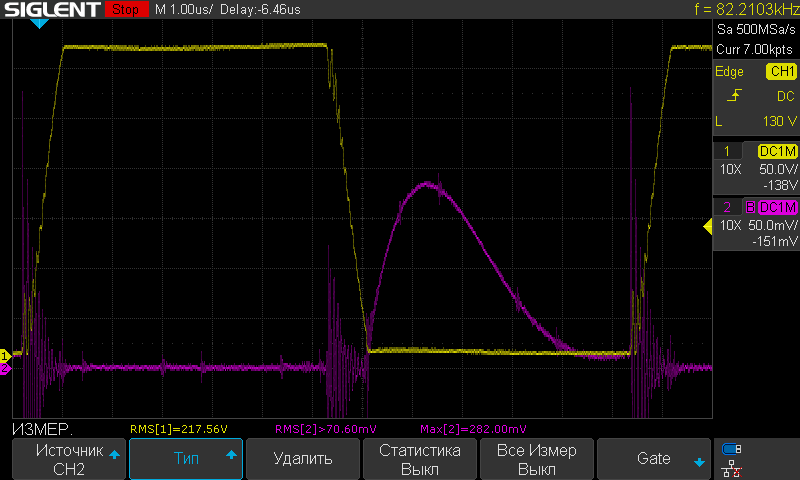Open the Тип measurement type menu
800x480 pixels.
coord(186,459)
